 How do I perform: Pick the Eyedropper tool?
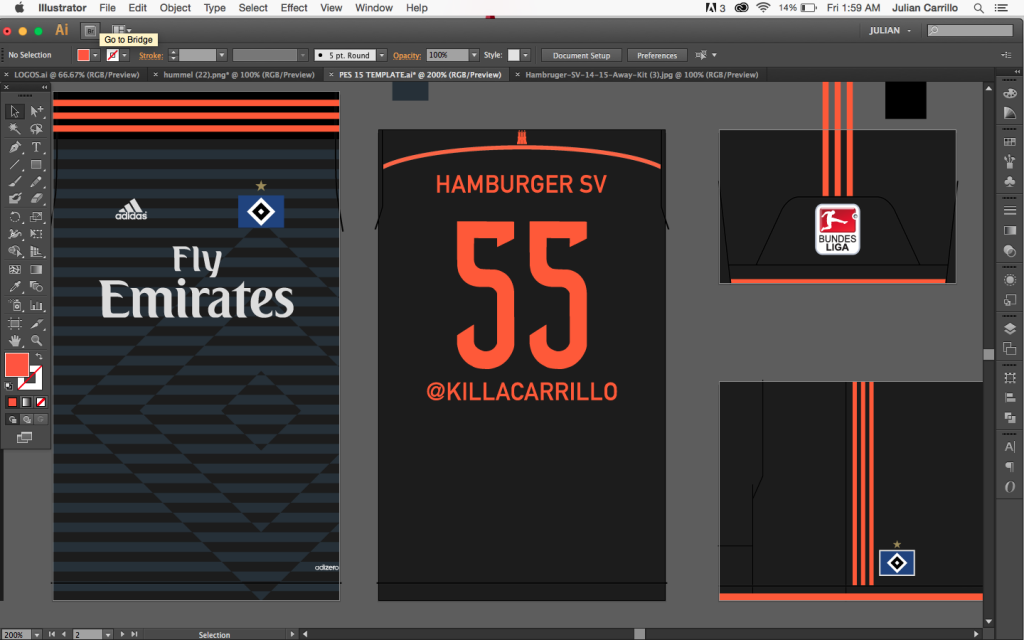(14, 287)
